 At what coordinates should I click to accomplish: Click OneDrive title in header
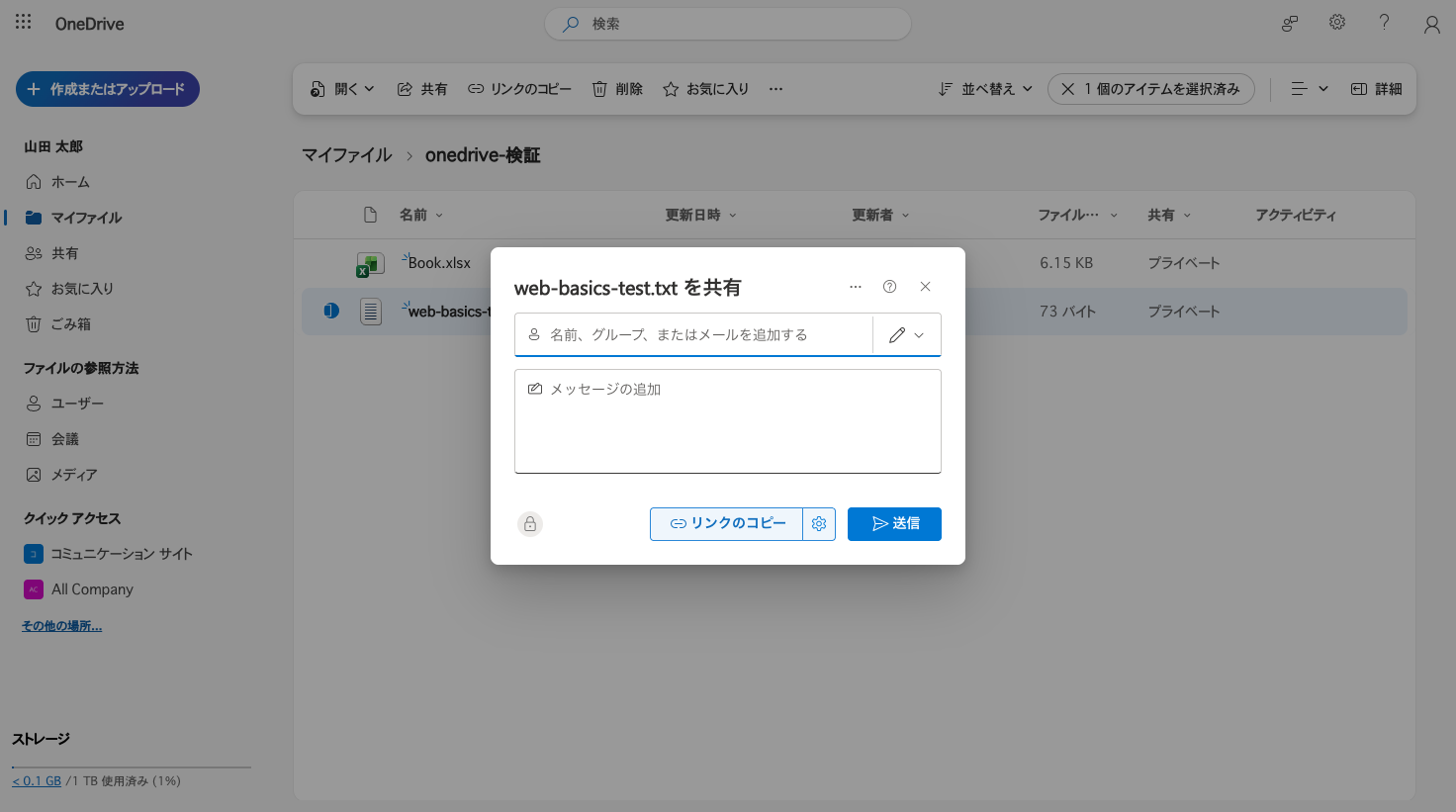click(x=89, y=24)
